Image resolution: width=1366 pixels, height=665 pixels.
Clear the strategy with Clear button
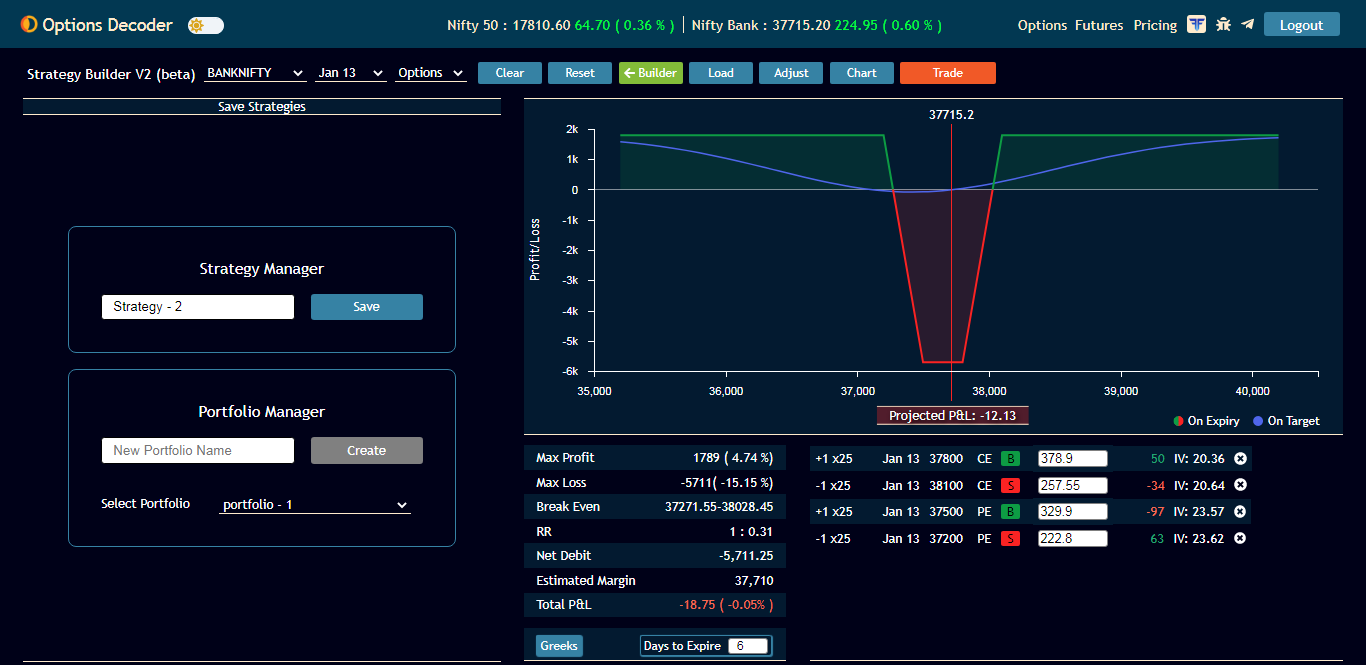click(510, 73)
